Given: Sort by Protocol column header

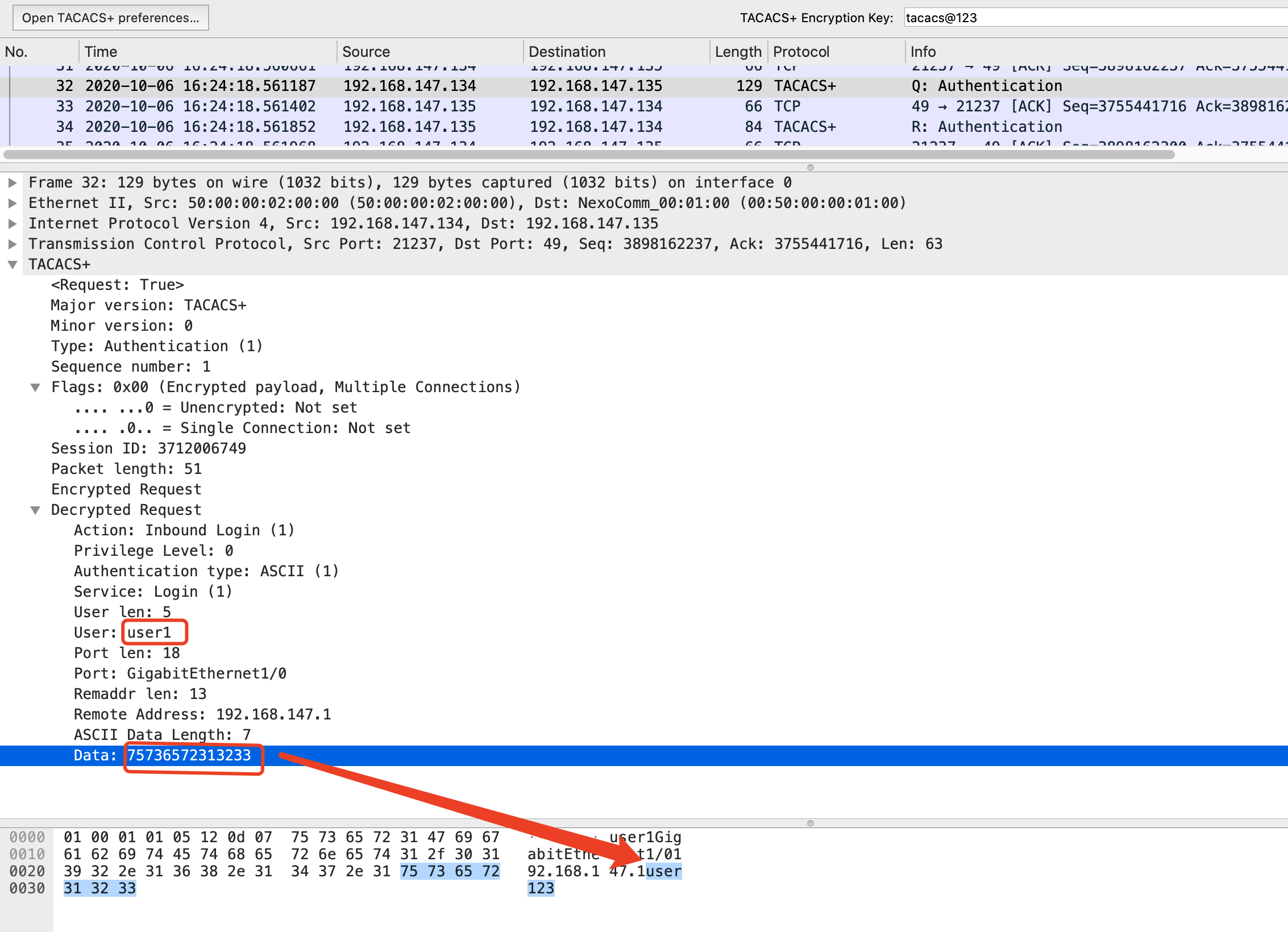Looking at the screenshot, I should tap(836, 52).
